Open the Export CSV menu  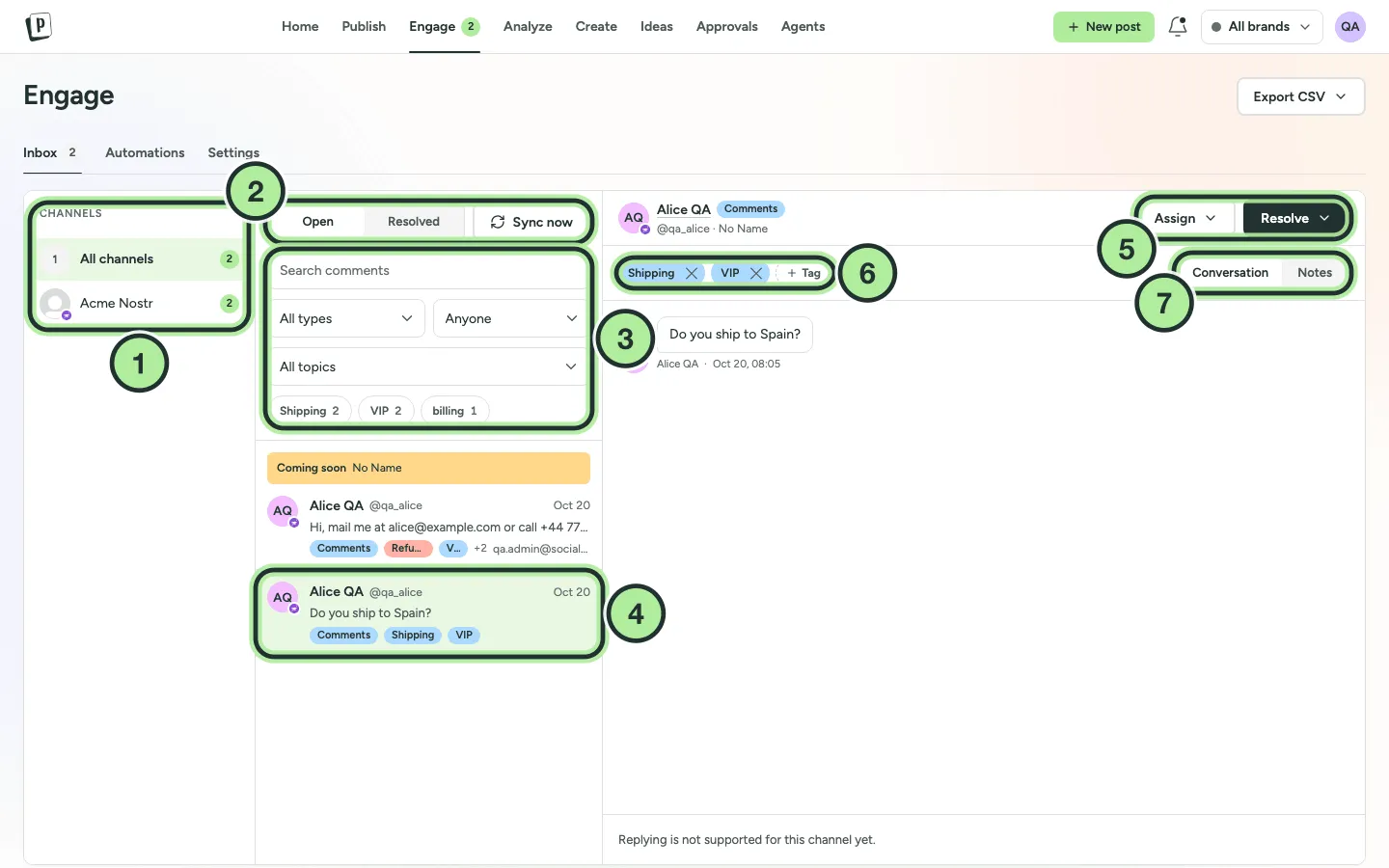[x=1300, y=96]
